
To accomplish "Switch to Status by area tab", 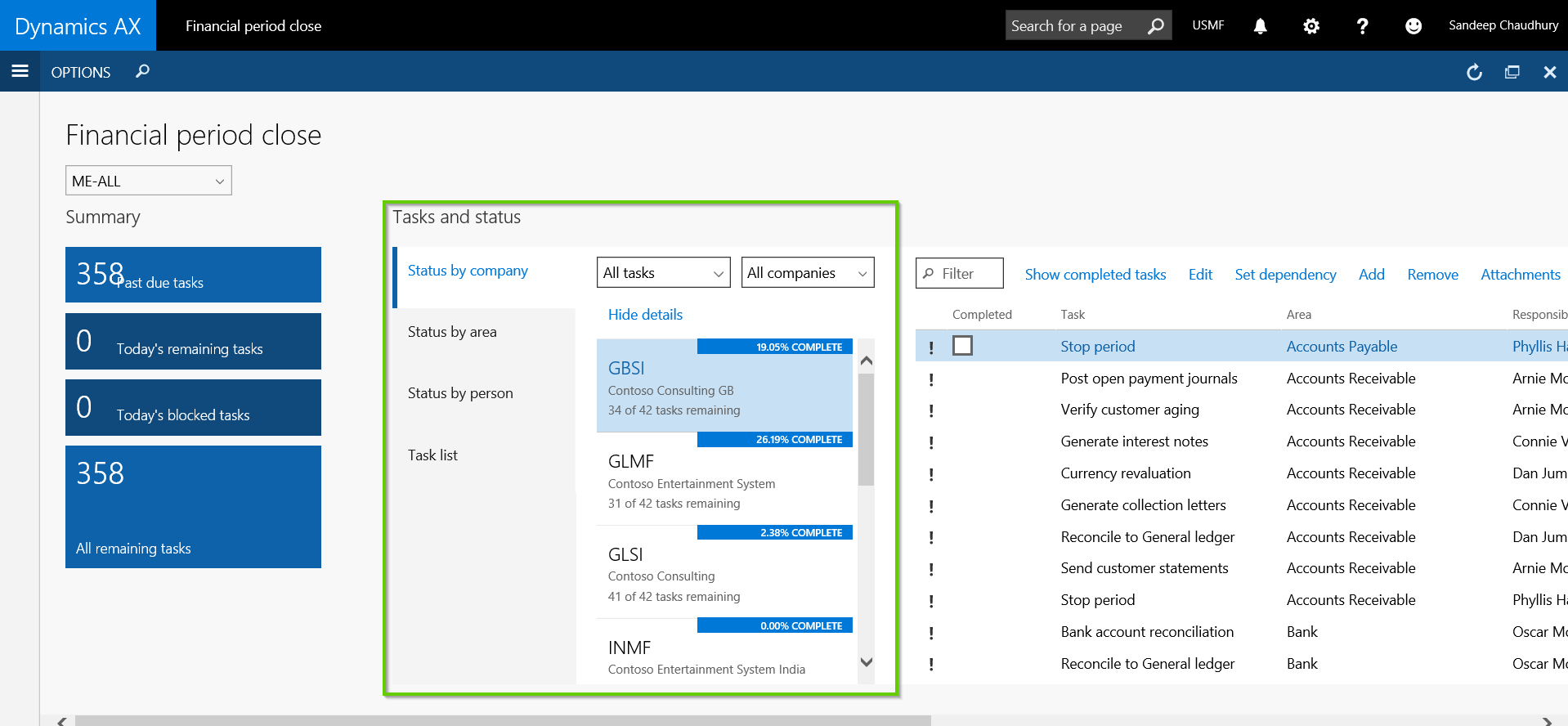I will coord(452,332).
